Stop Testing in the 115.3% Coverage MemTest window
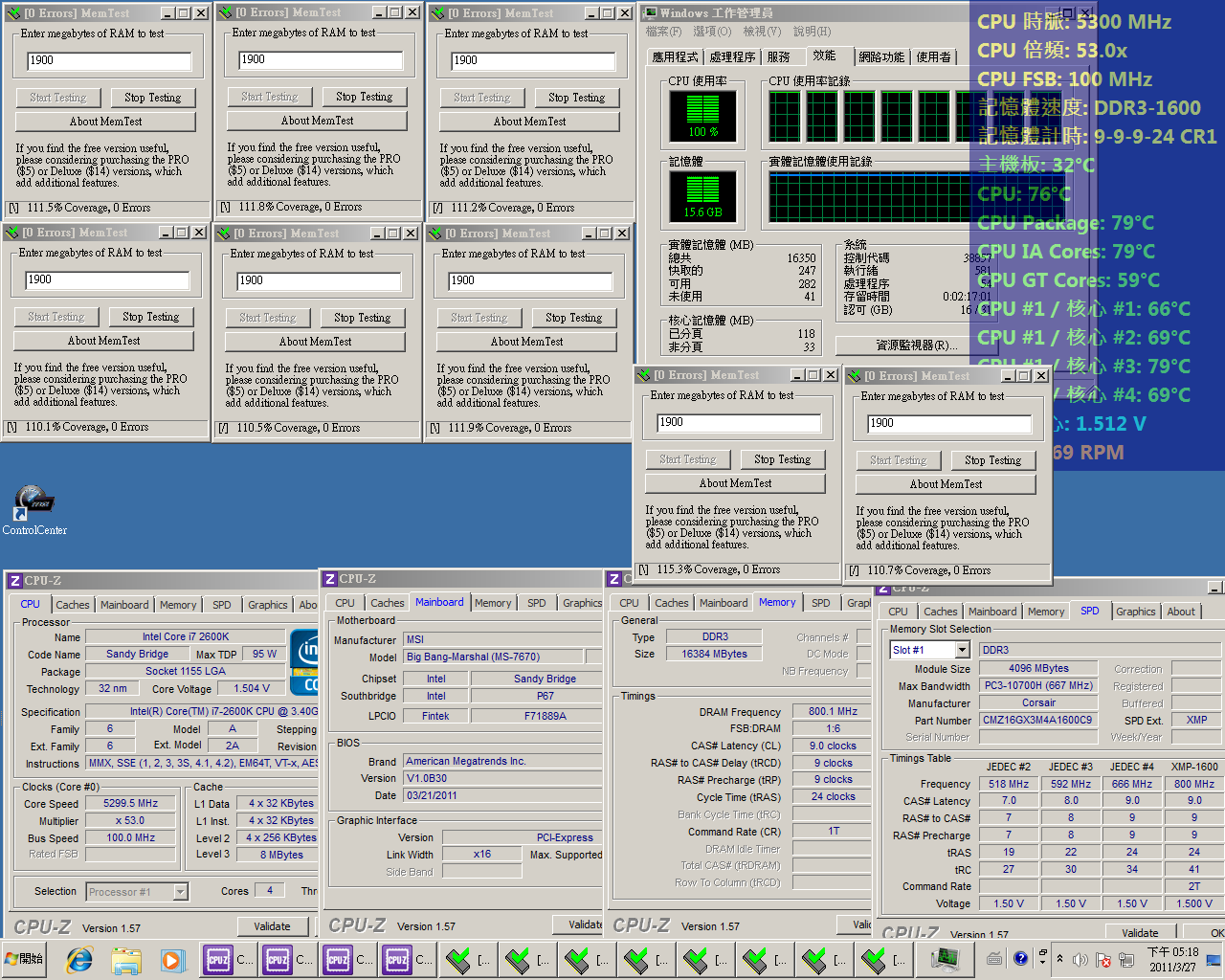 tap(782, 459)
